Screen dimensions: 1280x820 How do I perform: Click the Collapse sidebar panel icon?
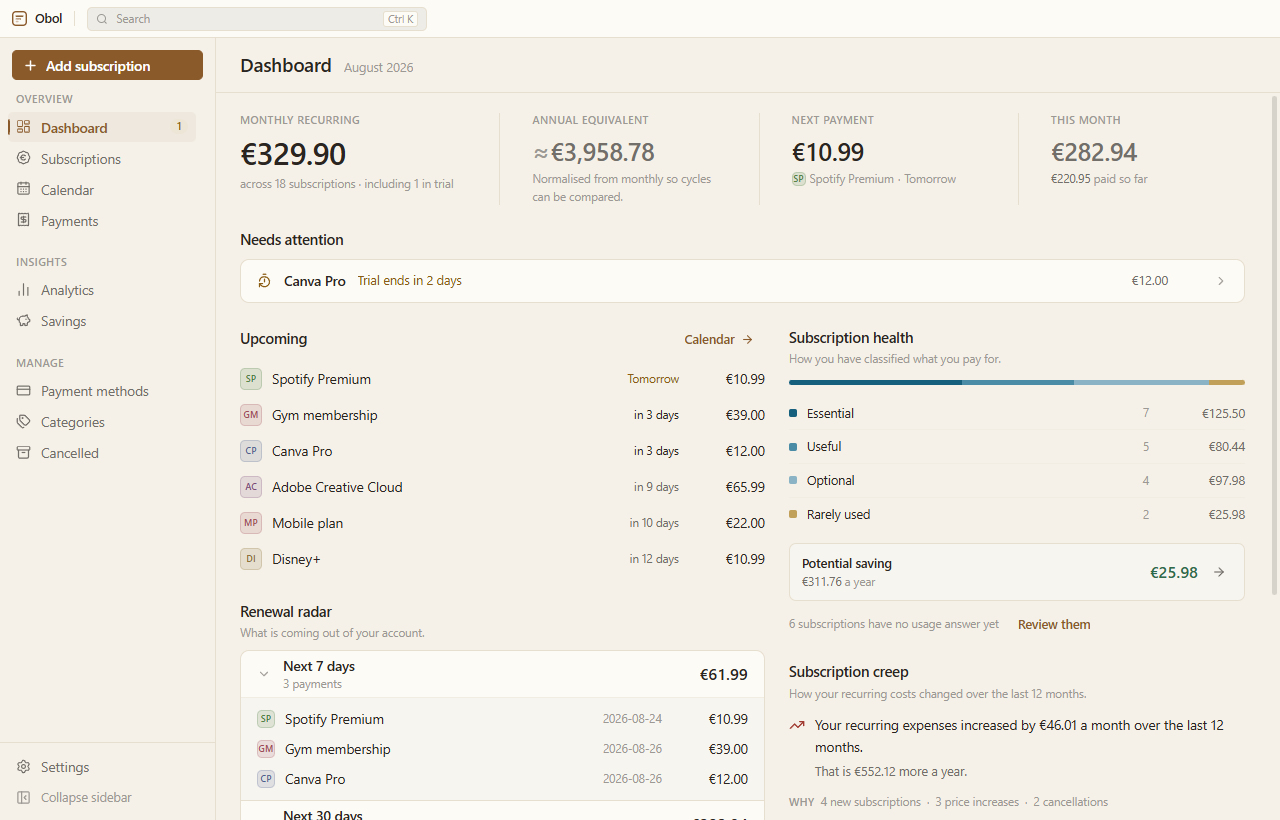point(24,797)
